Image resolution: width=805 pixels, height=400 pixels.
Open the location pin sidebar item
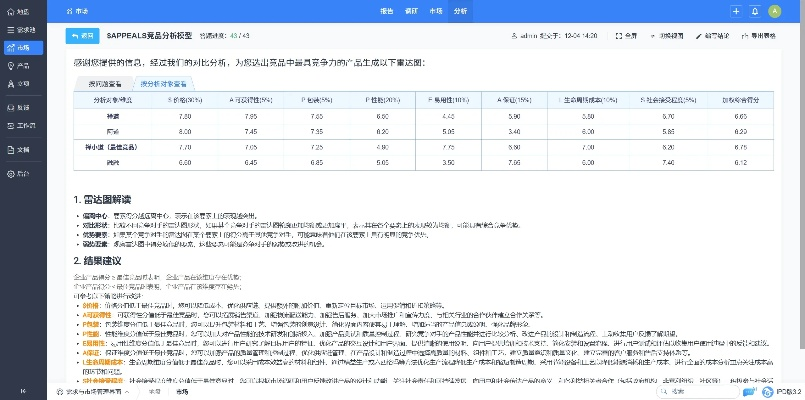coord(22,65)
